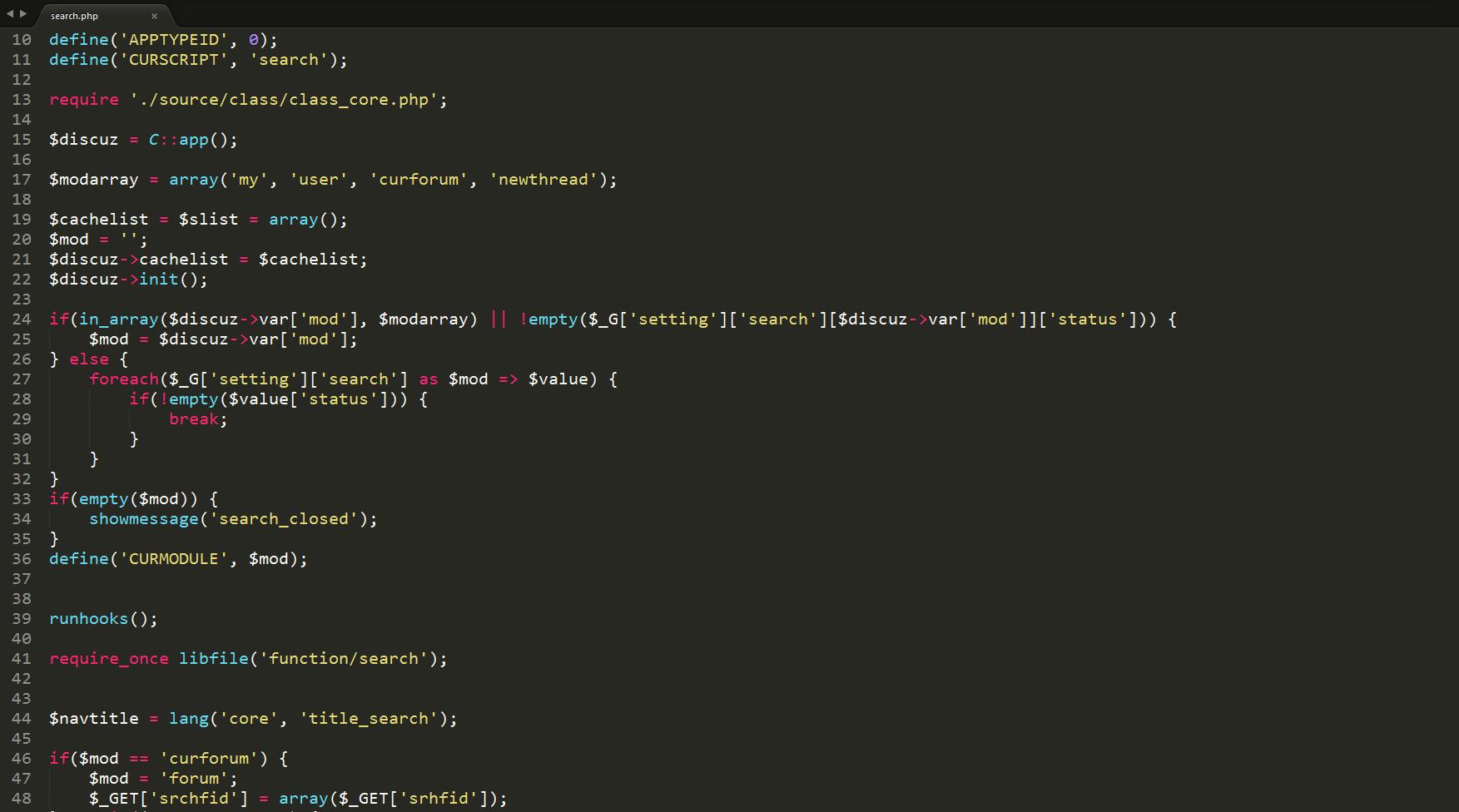Click line number 24 in the gutter
The image size is (1459, 812).
[x=22, y=319]
